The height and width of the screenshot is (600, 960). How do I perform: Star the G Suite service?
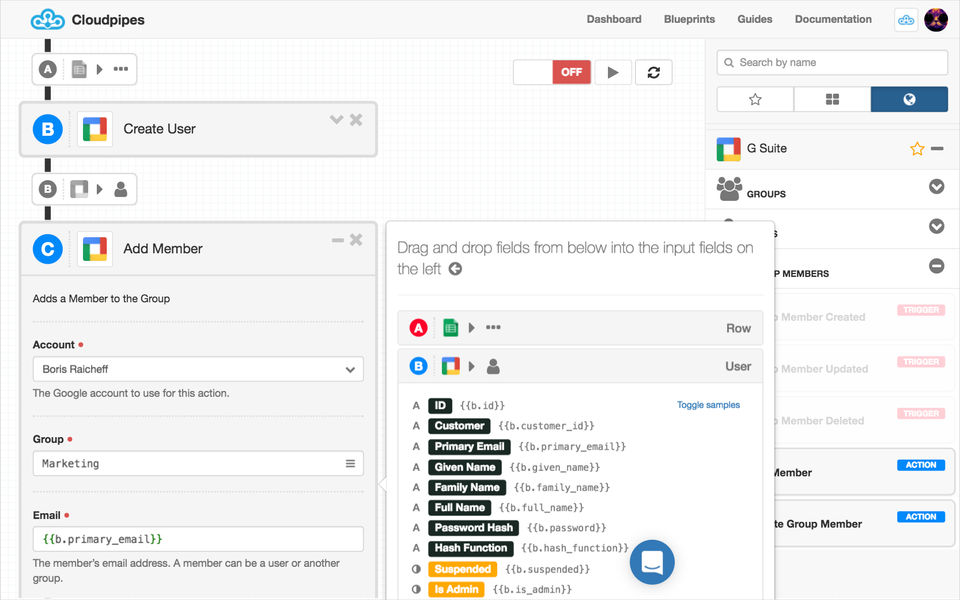(x=917, y=149)
